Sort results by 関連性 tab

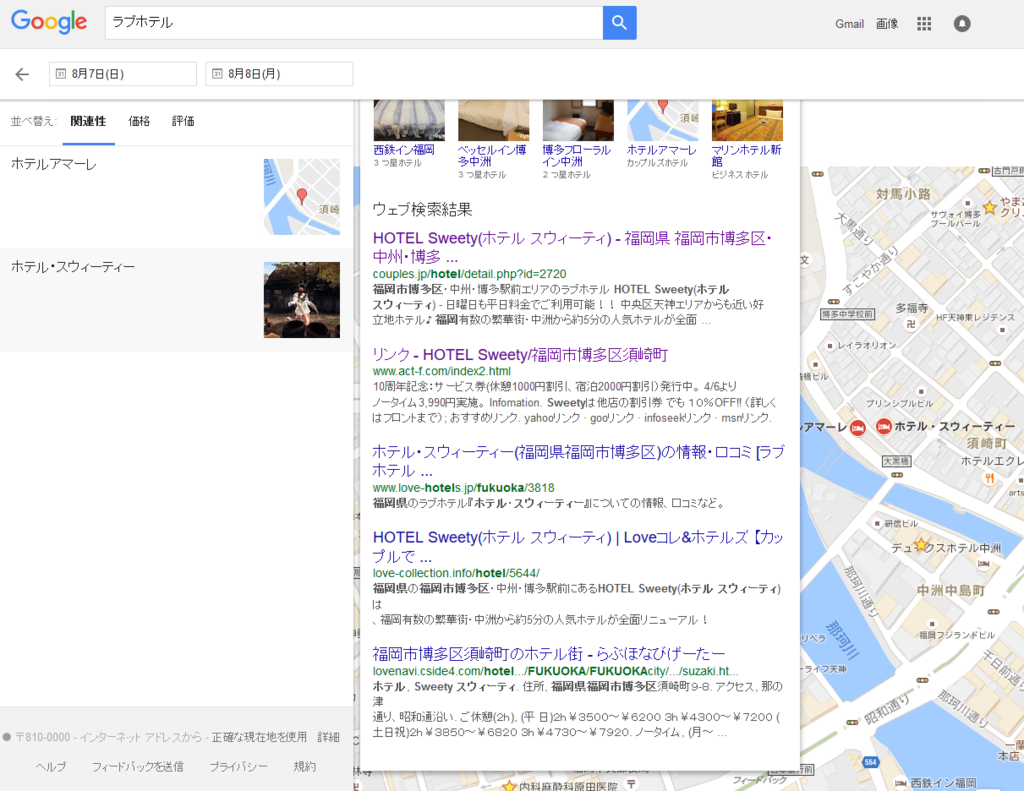pyautogui.click(x=88, y=121)
